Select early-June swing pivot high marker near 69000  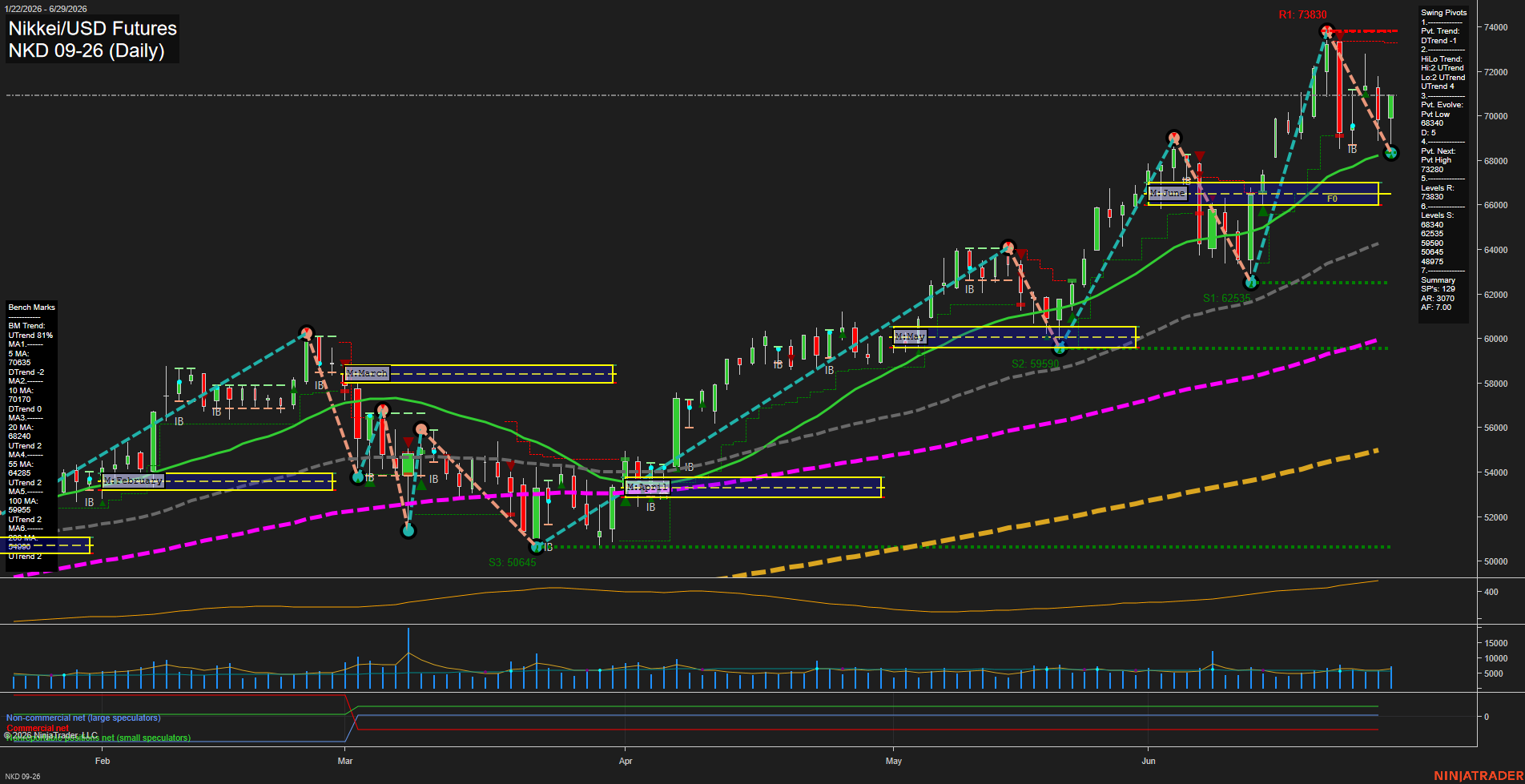(1174, 137)
